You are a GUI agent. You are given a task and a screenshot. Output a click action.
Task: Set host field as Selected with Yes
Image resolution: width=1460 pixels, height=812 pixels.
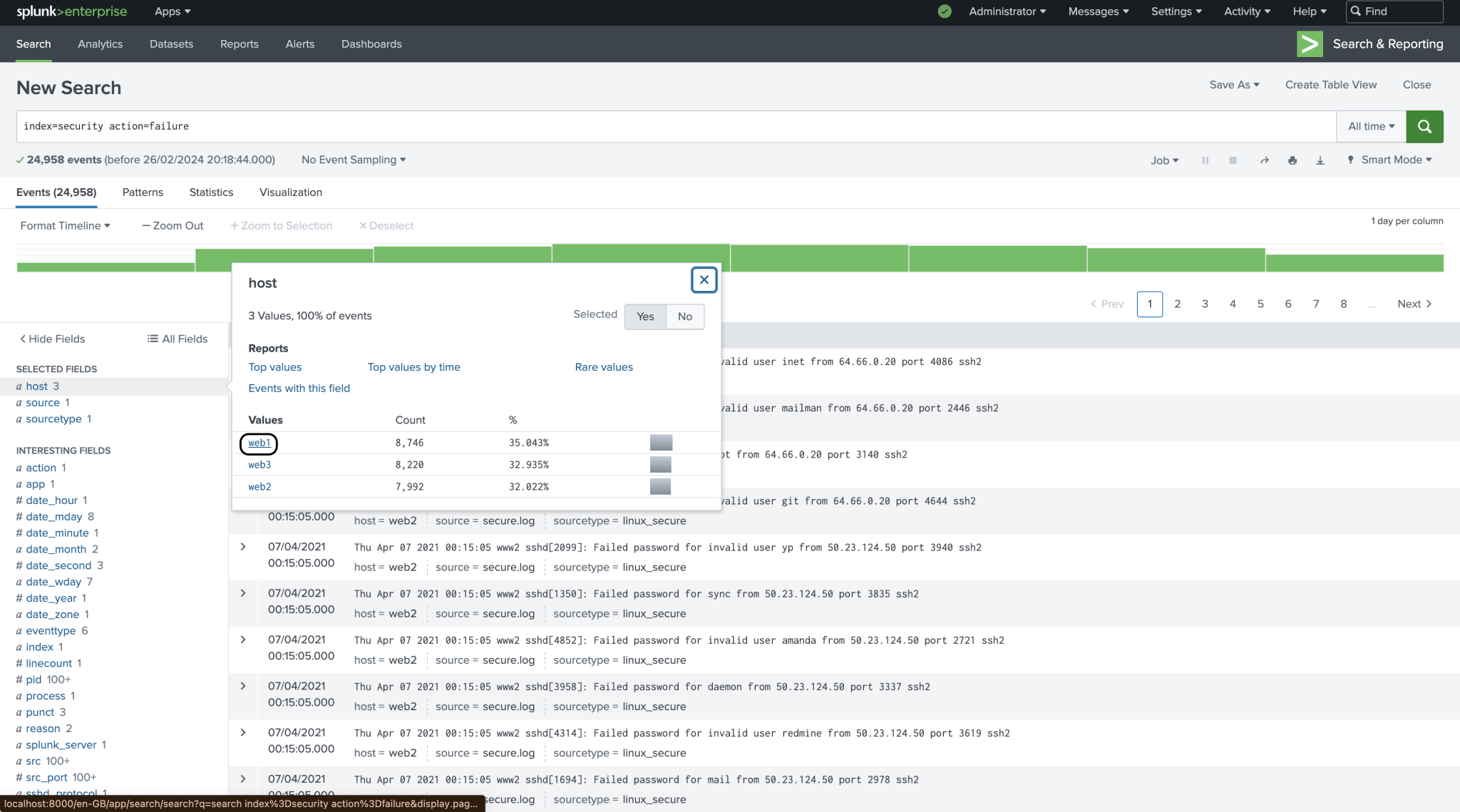pyautogui.click(x=644, y=317)
